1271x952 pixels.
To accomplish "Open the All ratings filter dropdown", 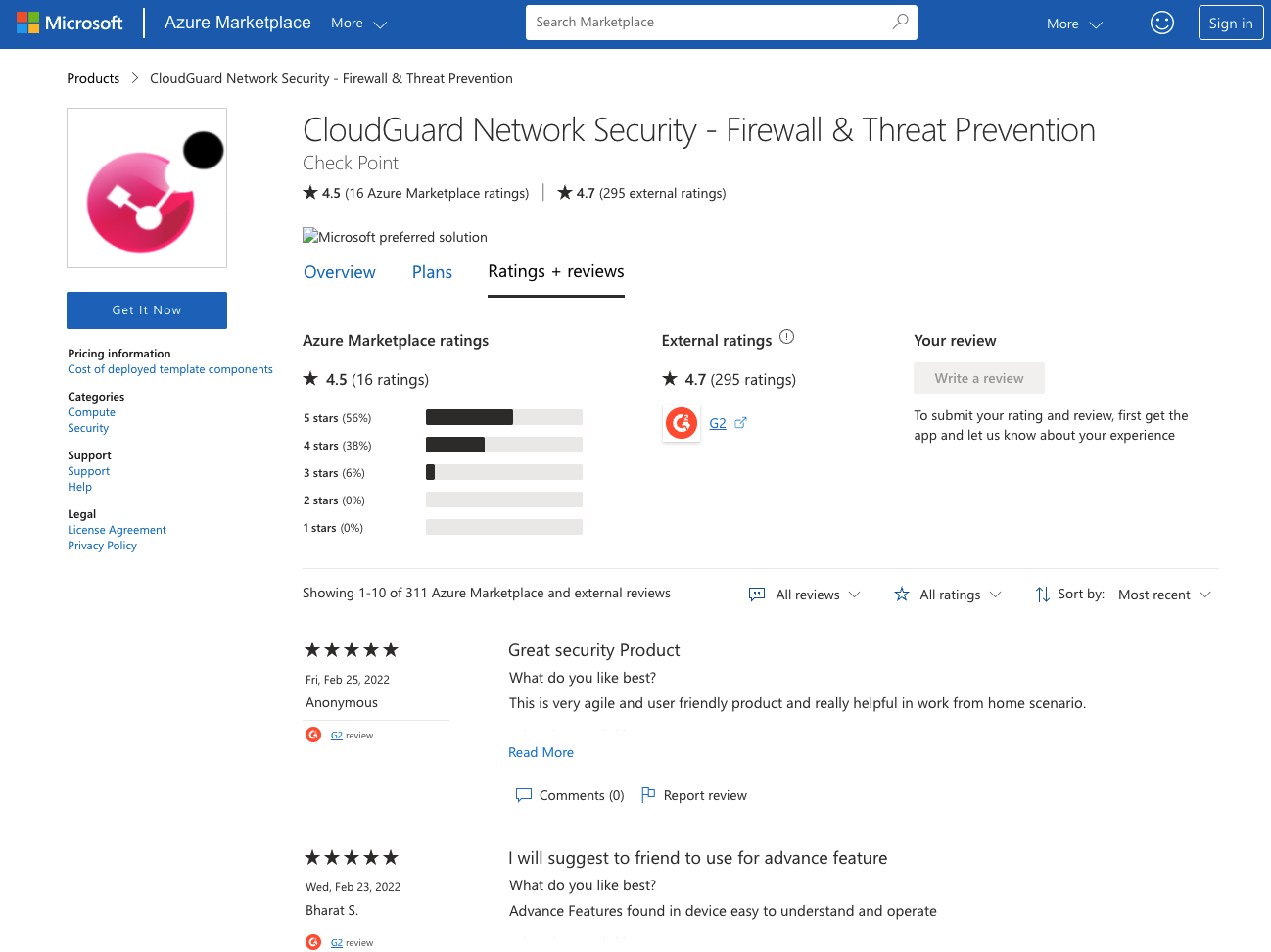I will coord(948,595).
